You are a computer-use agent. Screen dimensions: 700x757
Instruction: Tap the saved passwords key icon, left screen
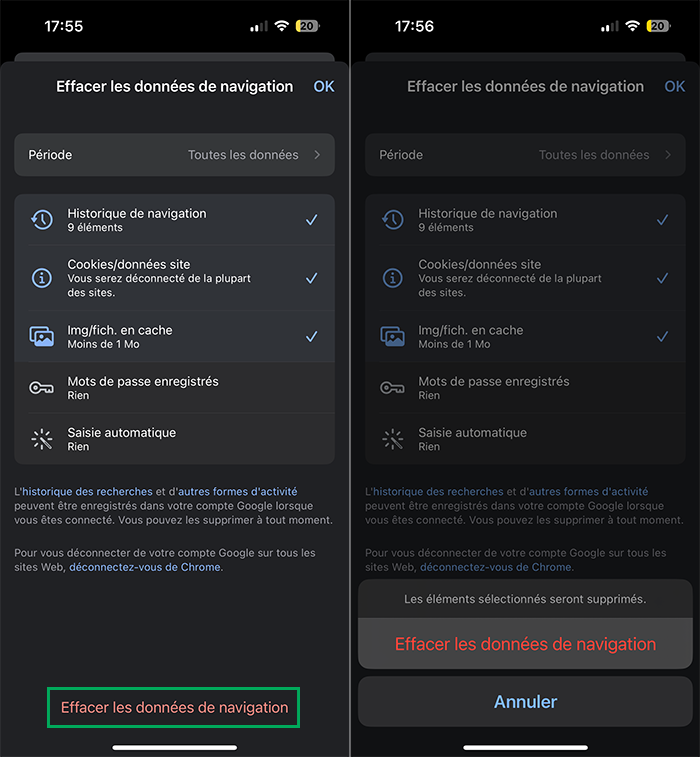(x=42, y=388)
